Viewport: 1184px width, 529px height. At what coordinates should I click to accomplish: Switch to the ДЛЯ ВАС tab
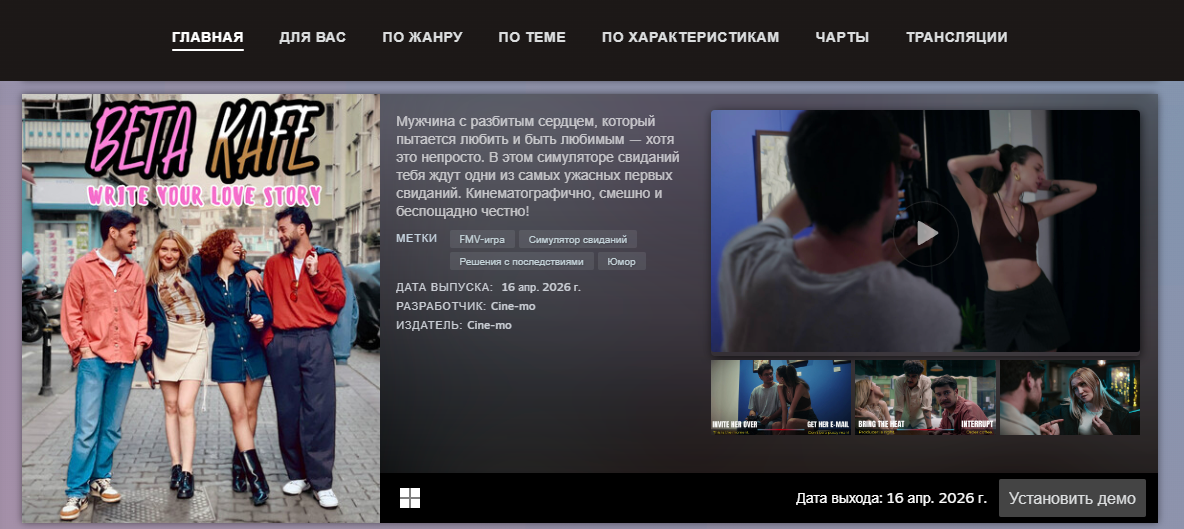coord(313,37)
